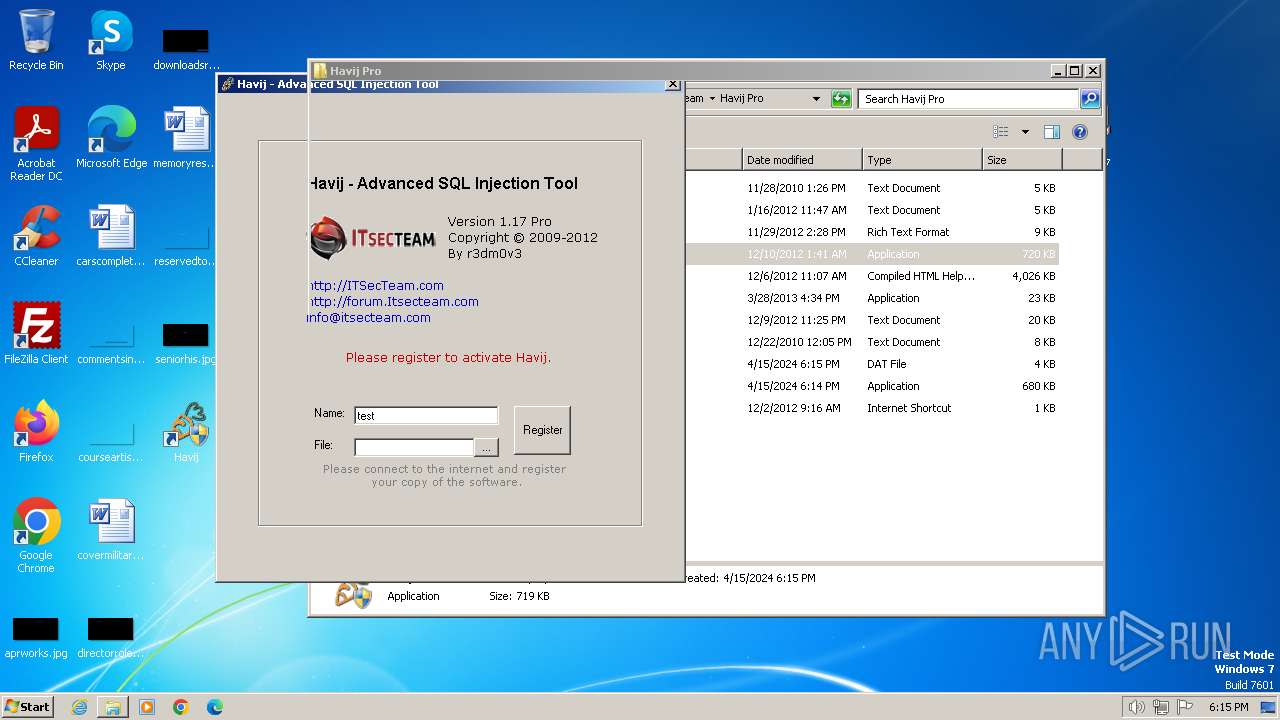1280x720 pixels.
Task: Launch Firefox desktop shortcut
Action: tap(36, 432)
